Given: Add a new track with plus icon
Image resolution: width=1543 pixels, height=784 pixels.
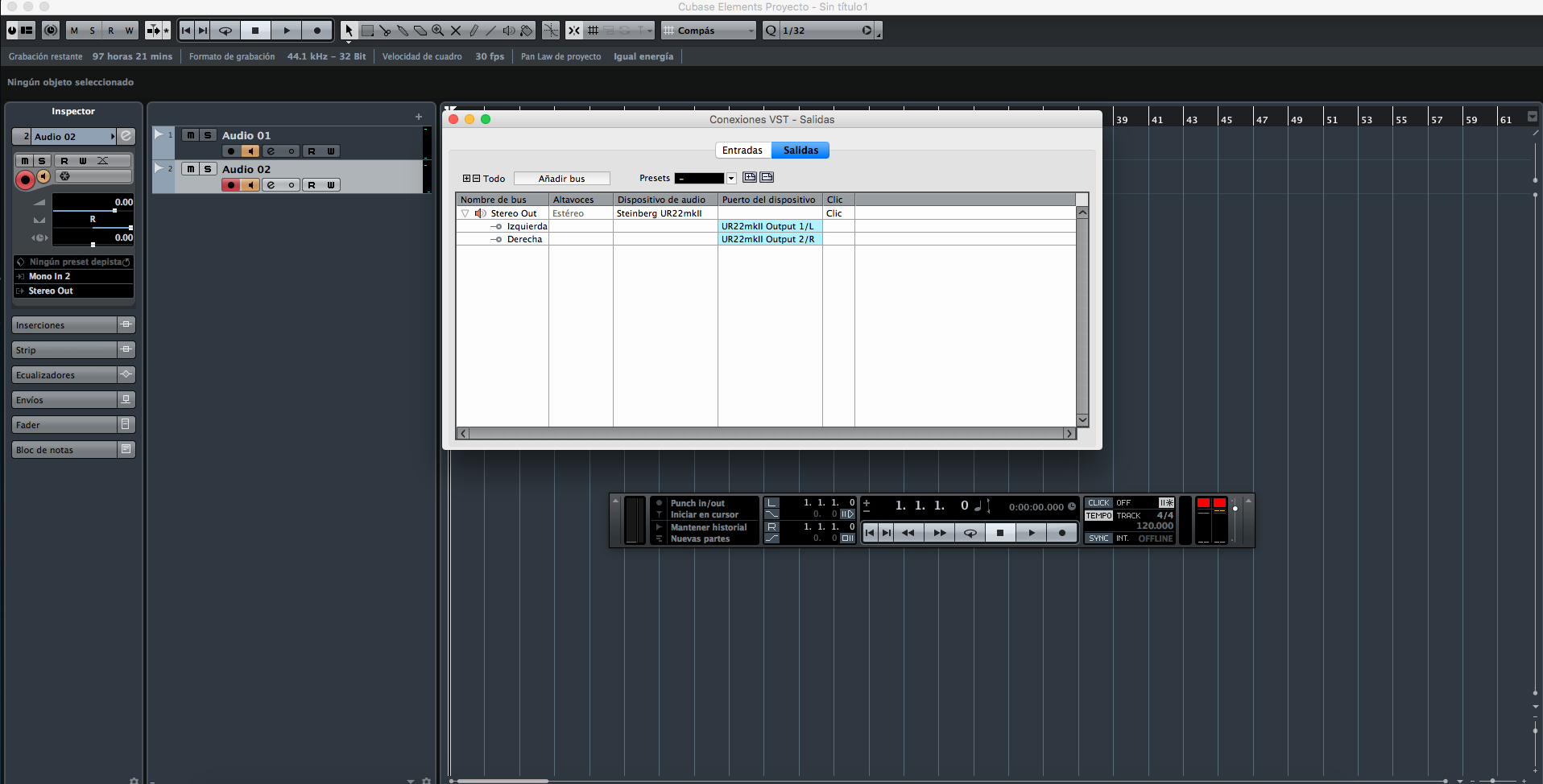Looking at the screenshot, I should click(x=419, y=117).
